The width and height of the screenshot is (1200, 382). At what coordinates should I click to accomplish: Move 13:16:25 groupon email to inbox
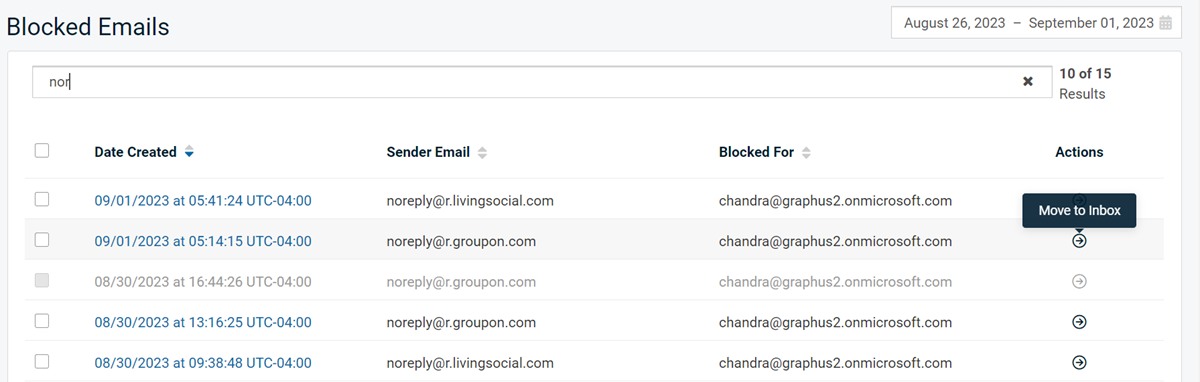pyautogui.click(x=1079, y=322)
